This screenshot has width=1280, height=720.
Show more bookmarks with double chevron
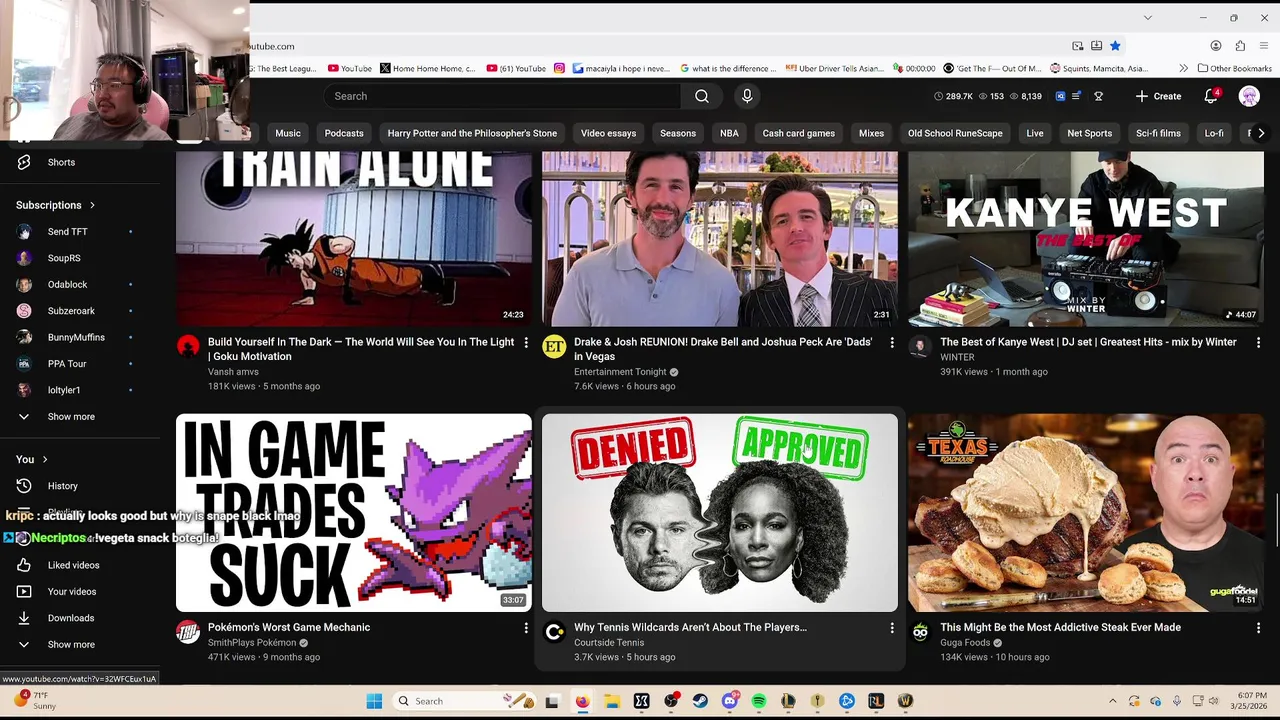1184,69
